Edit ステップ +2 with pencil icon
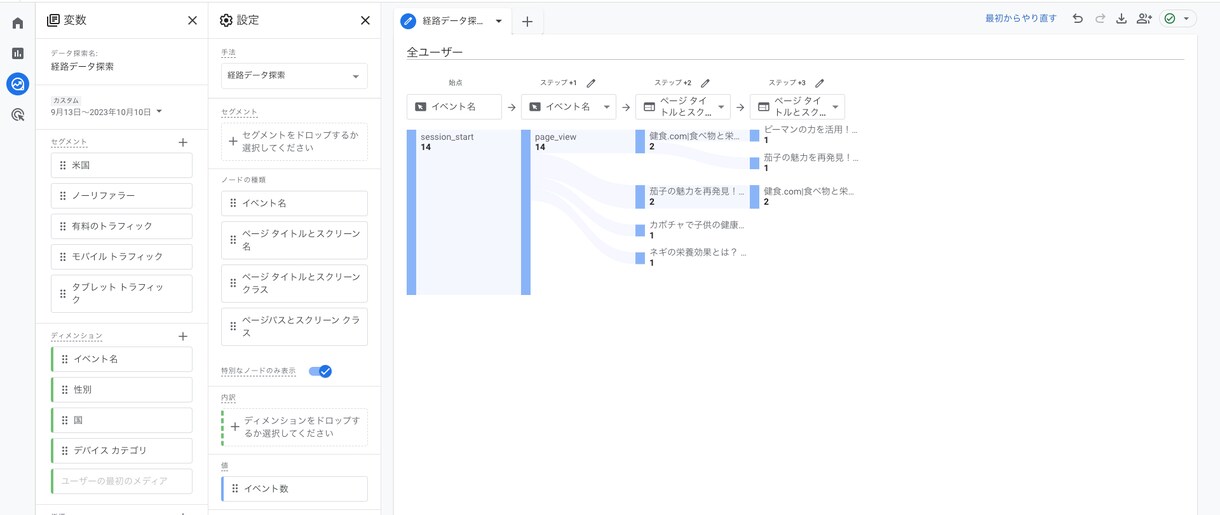This screenshot has height=515, width=1220. tap(705, 83)
